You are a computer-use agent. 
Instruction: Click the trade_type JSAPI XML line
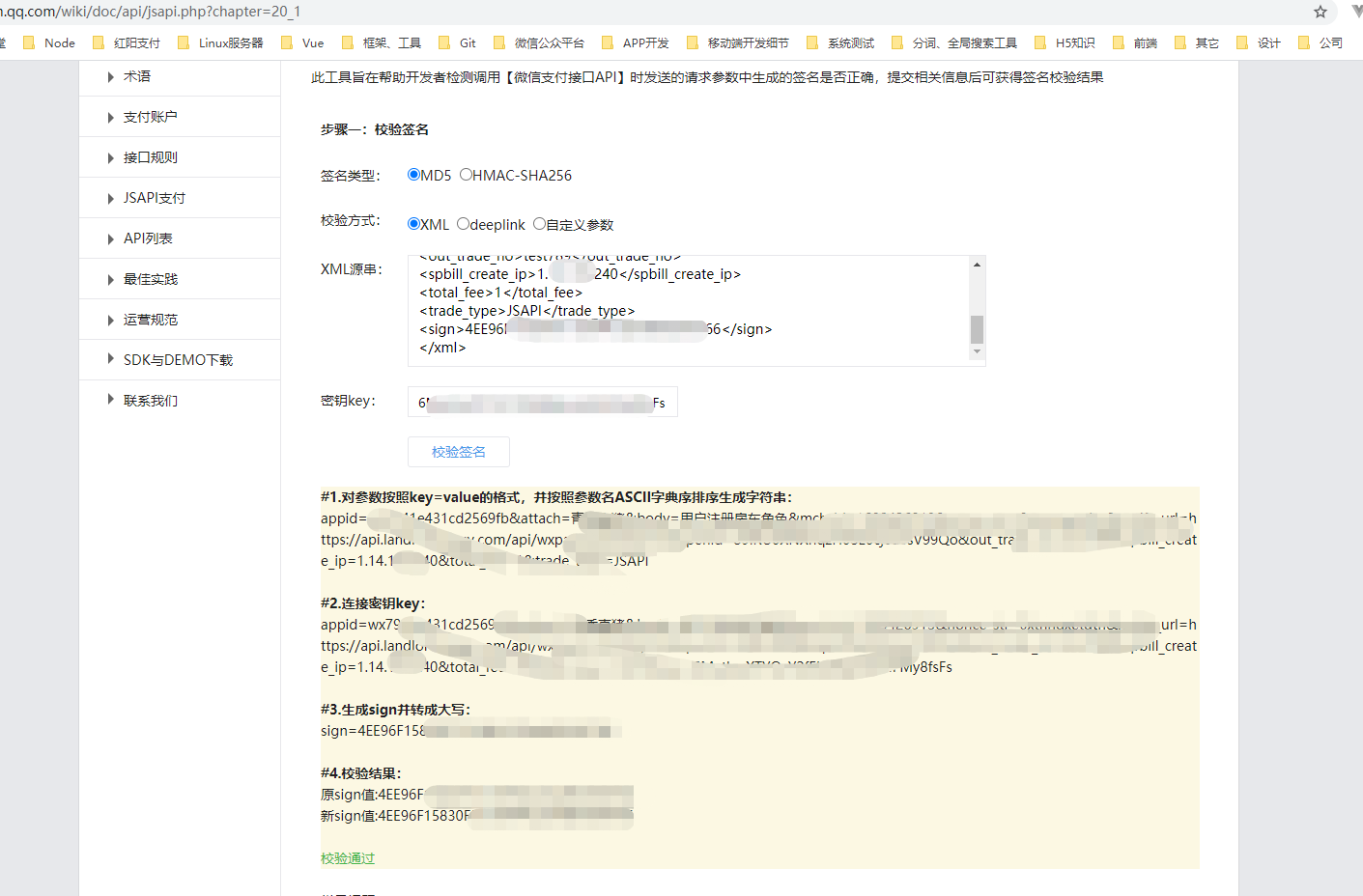pyautogui.click(x=527, y=311)
